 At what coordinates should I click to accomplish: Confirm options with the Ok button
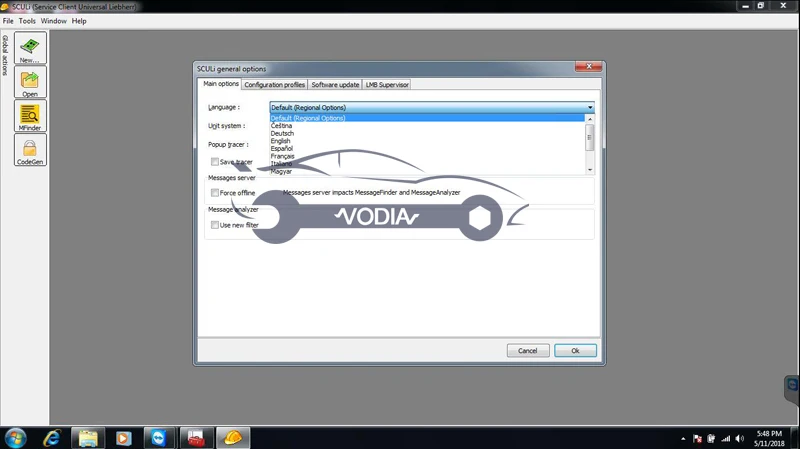[575, 351]
